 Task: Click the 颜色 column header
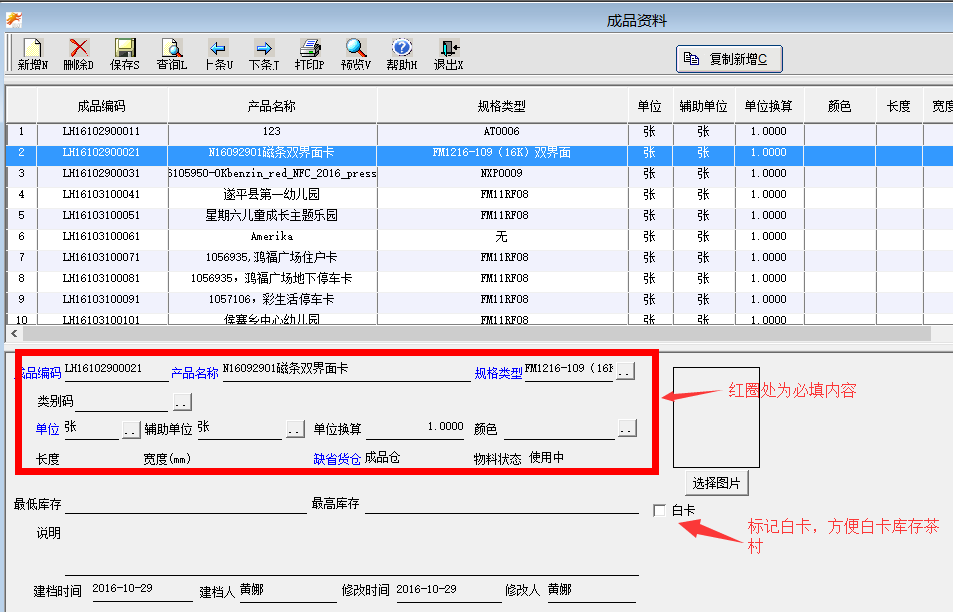click(x=840, y=106)
